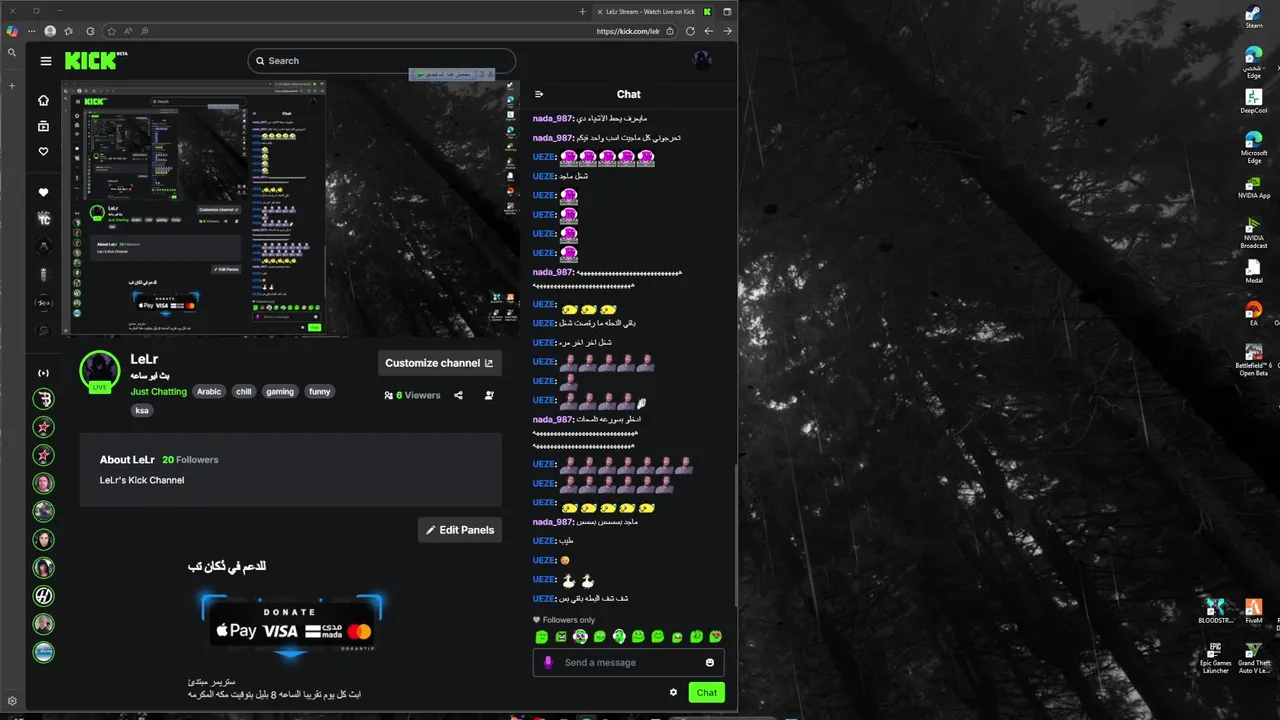The height and width of the screenshot is (720, 1280).
Task: Click the live stream video preview
Action: (290, 209)
